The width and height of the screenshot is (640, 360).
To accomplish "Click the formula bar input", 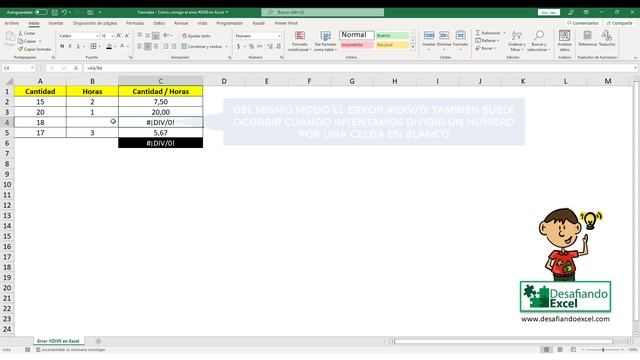I will 359,68.
